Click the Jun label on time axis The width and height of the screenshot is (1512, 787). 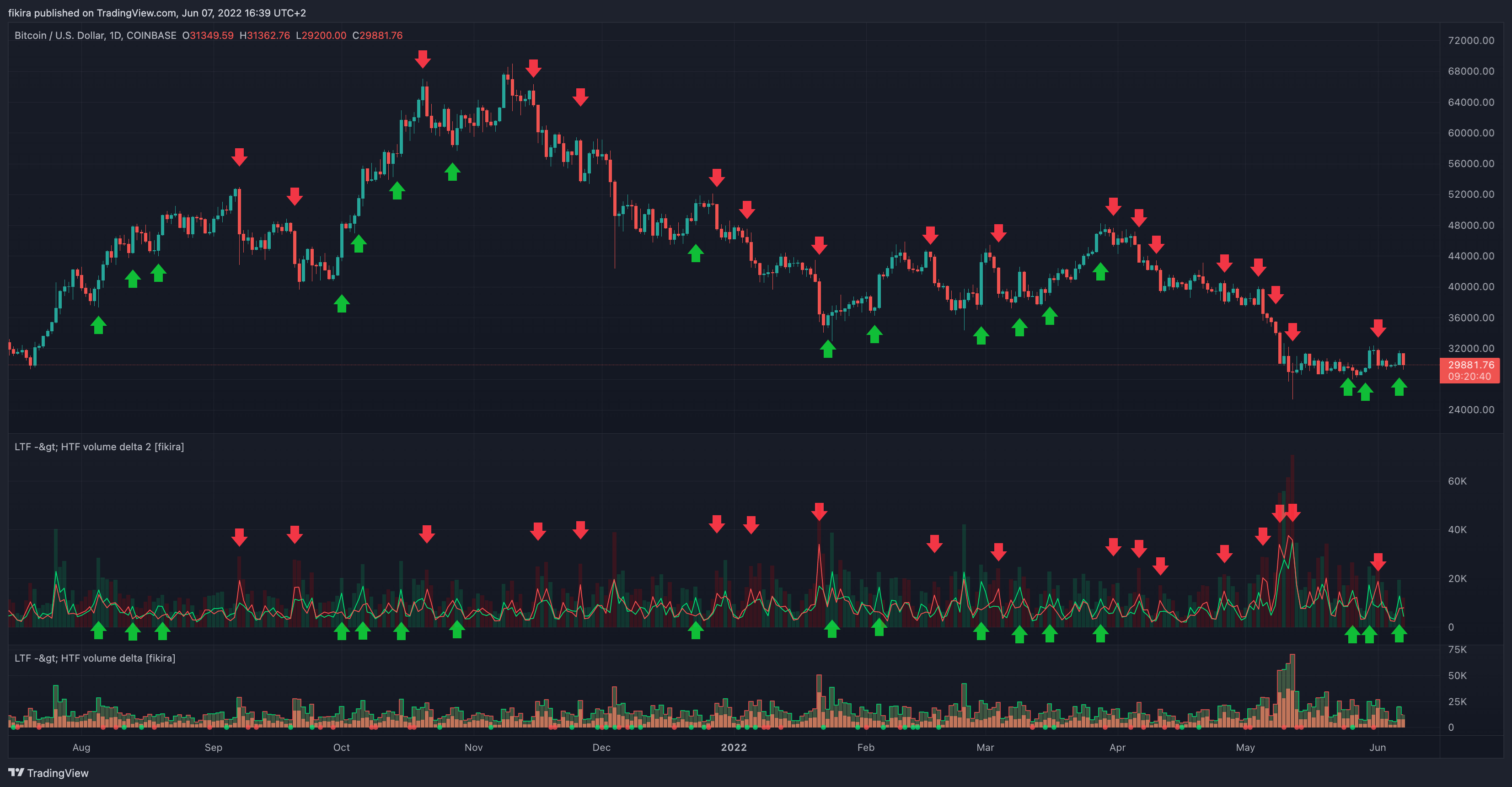1378,747
